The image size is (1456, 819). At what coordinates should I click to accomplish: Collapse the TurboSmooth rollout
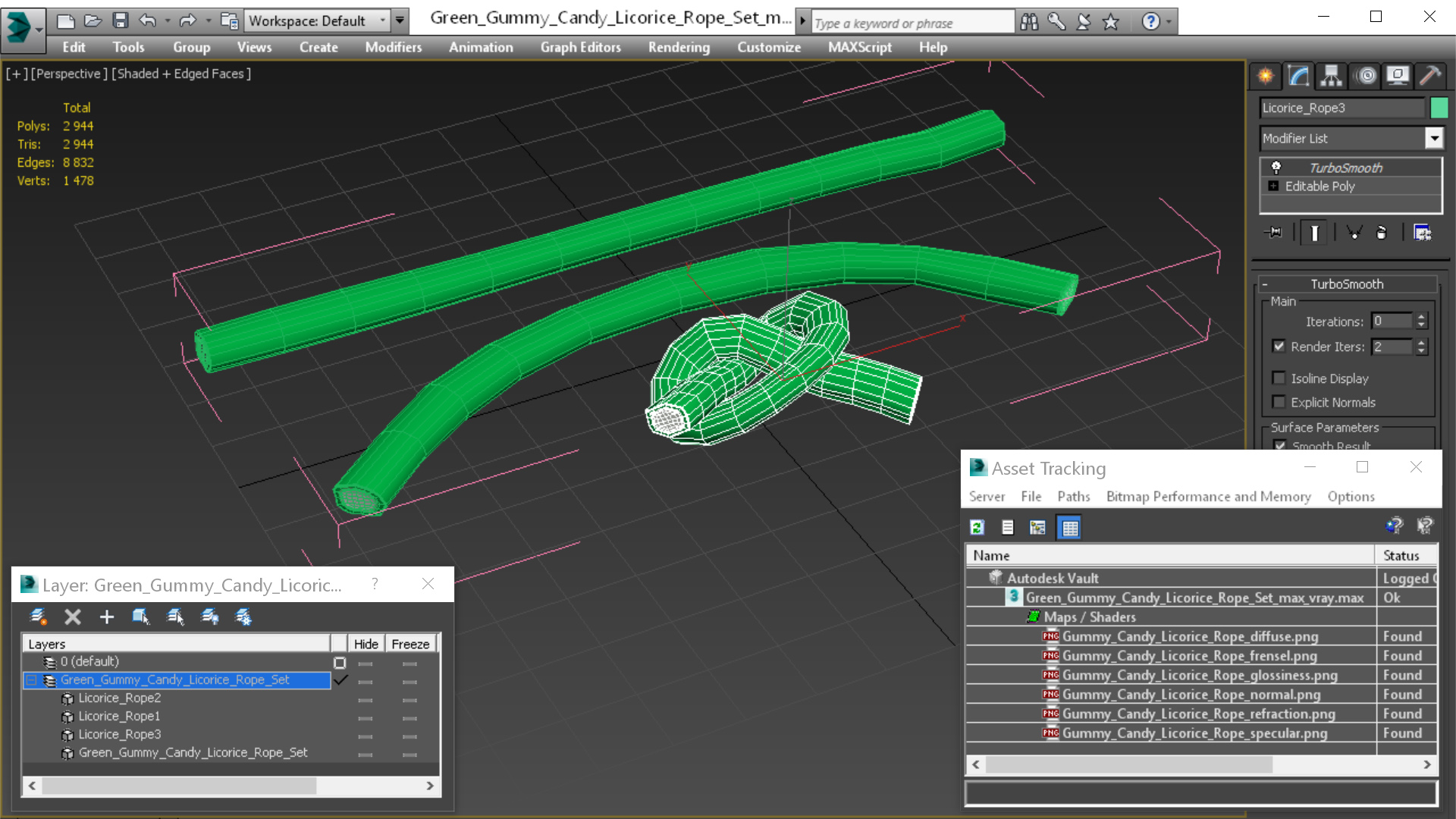1347,284
